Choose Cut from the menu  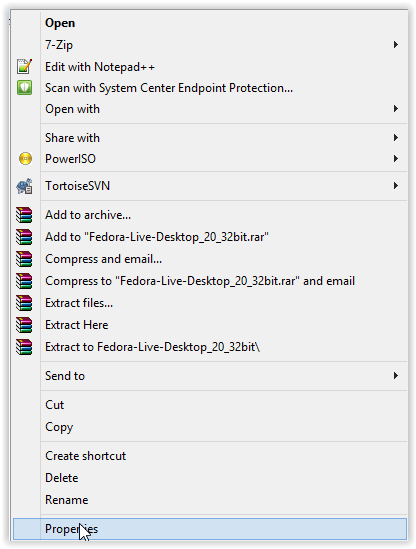point(210,405)
